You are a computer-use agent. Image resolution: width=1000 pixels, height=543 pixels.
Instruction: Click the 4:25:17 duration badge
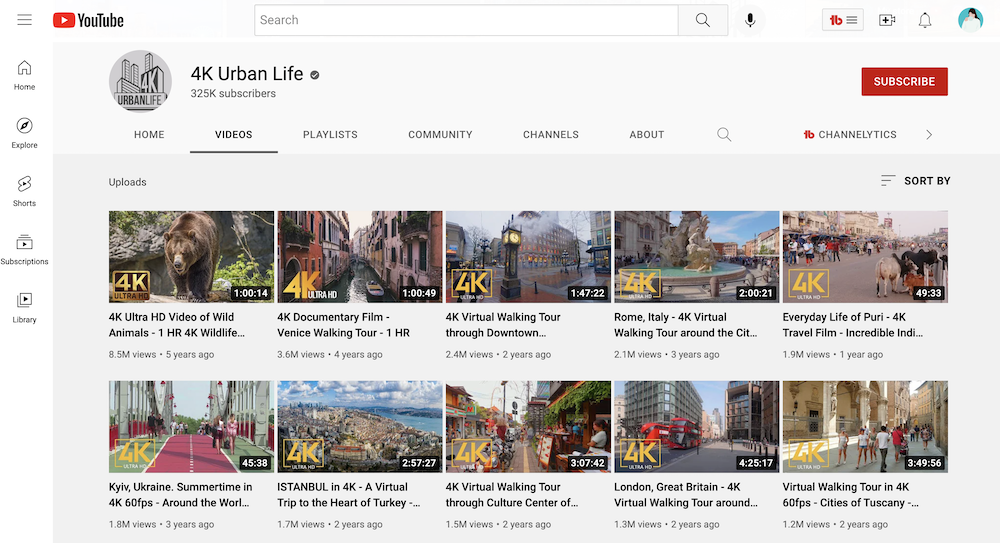coord(756,463)
